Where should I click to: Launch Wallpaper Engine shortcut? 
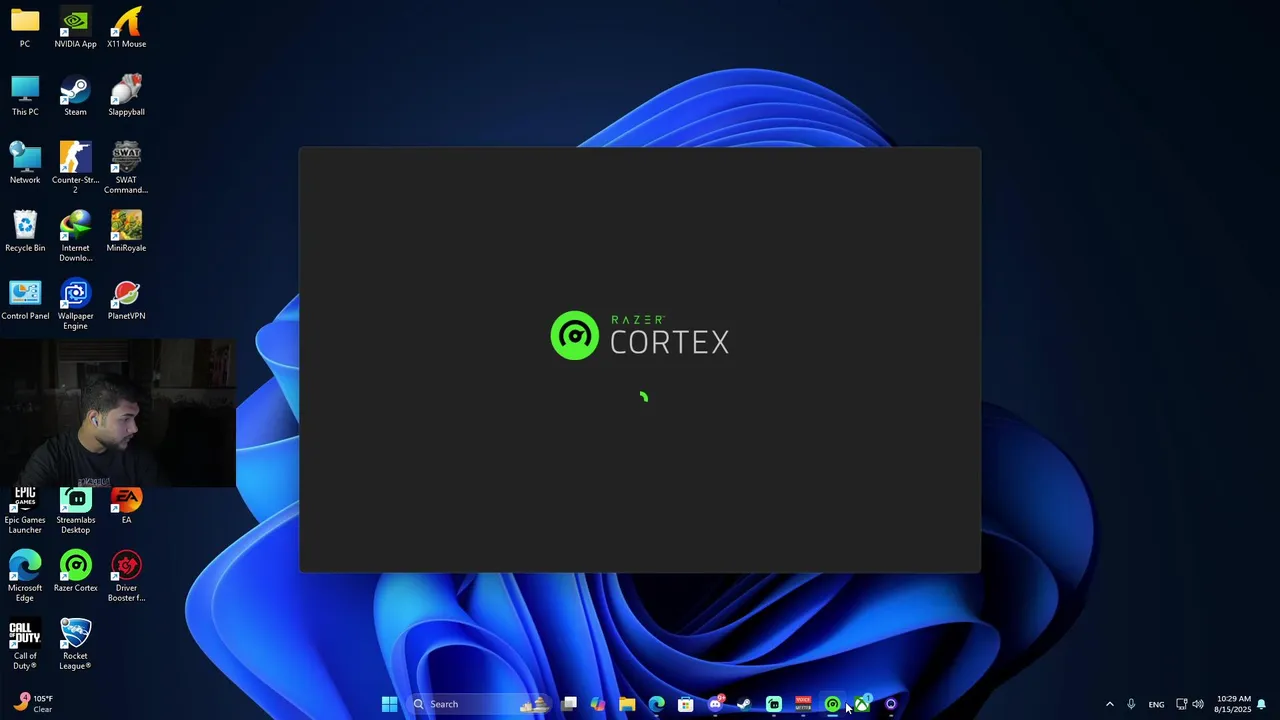[x=75, y=304]
